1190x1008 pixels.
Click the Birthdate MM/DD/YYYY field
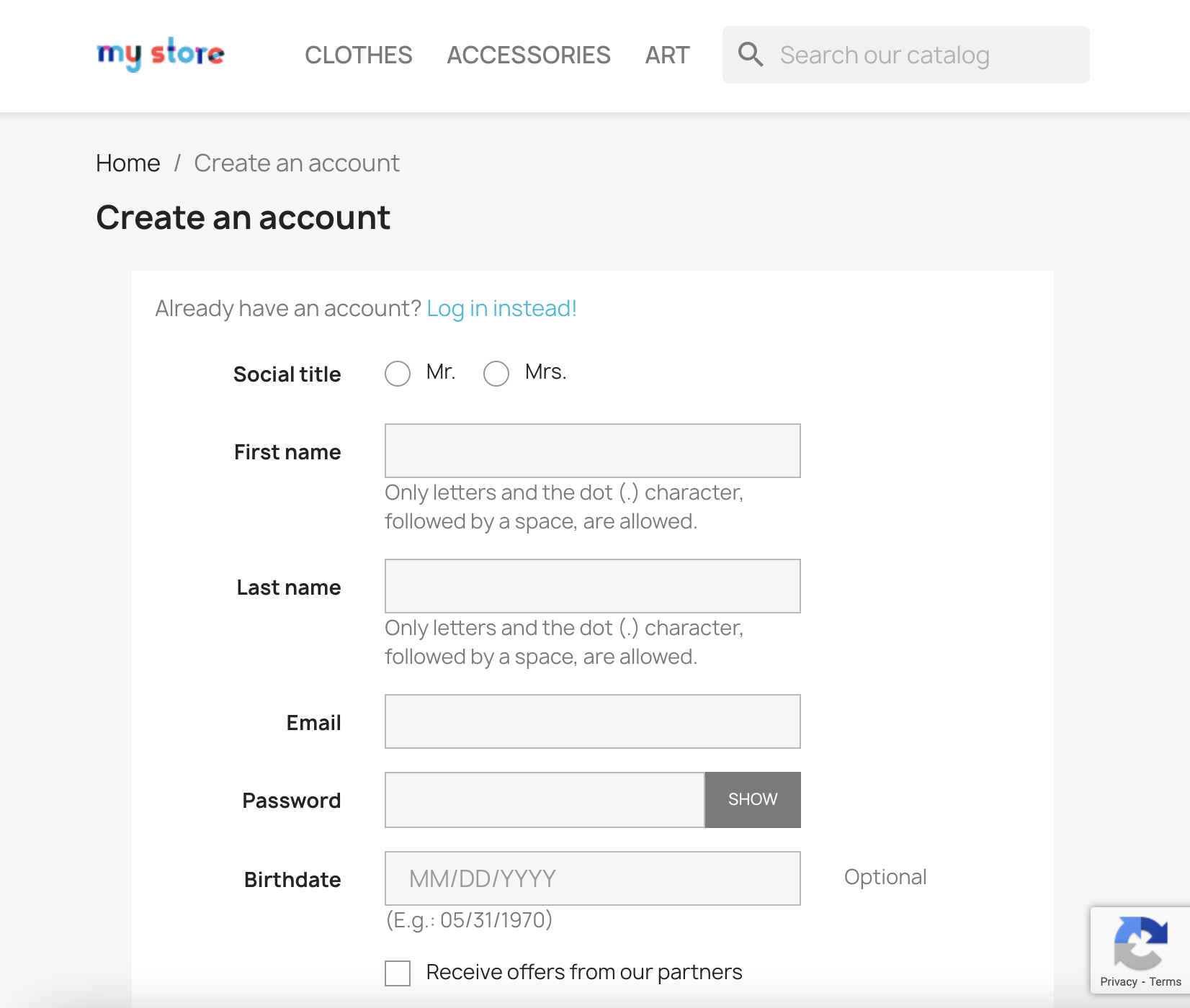pos(591,878)
